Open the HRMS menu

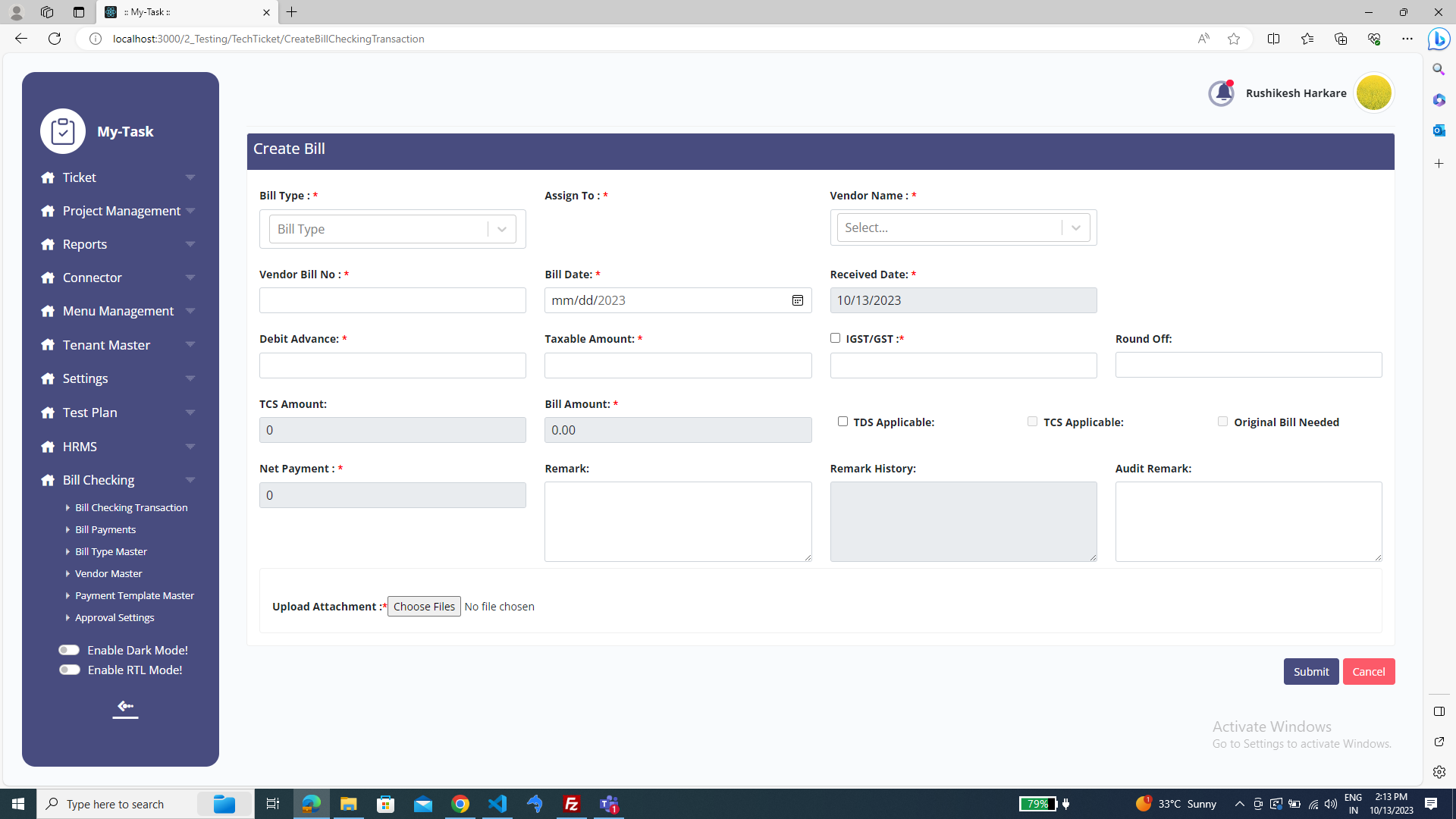tap(120, 447)
